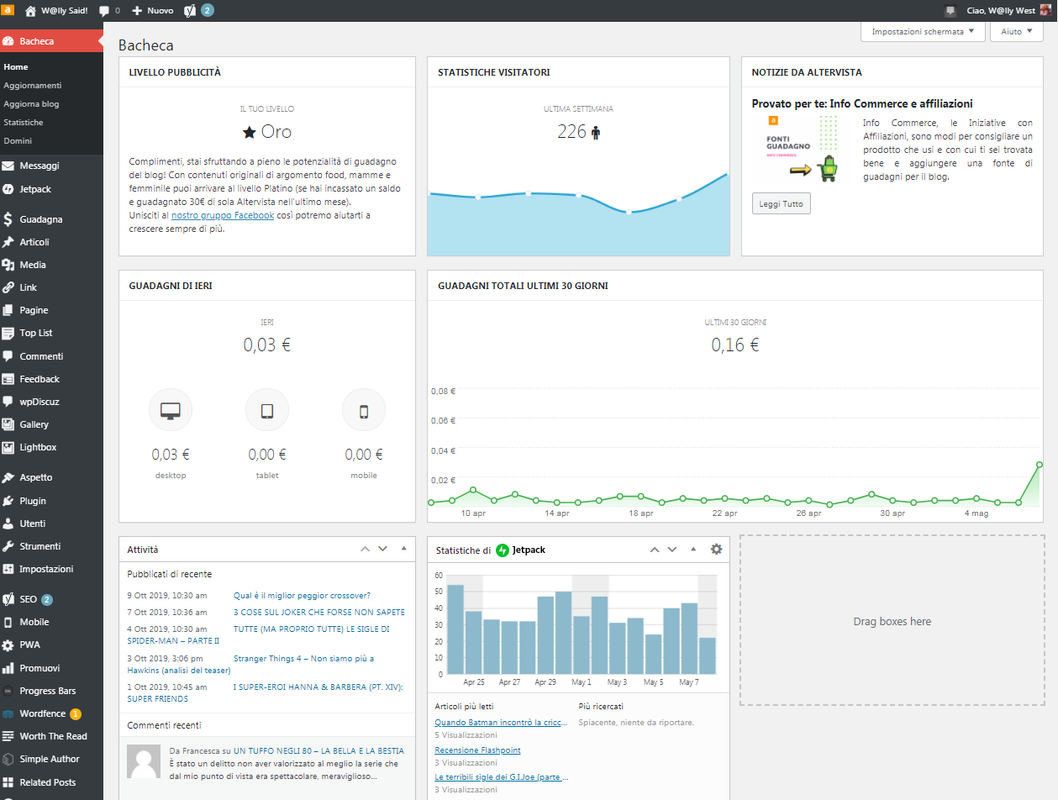
Task: Open Recensione Flashpoint article link
Action: coord(478,750)
